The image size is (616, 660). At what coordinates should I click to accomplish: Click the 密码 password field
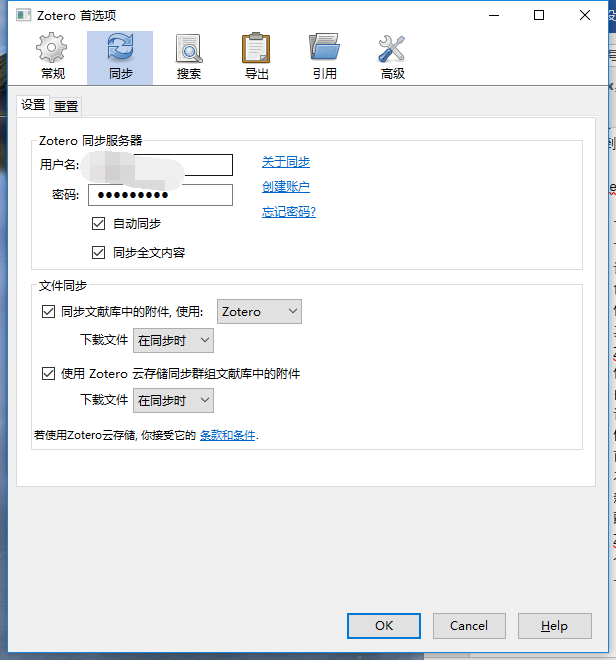[160, 195]
